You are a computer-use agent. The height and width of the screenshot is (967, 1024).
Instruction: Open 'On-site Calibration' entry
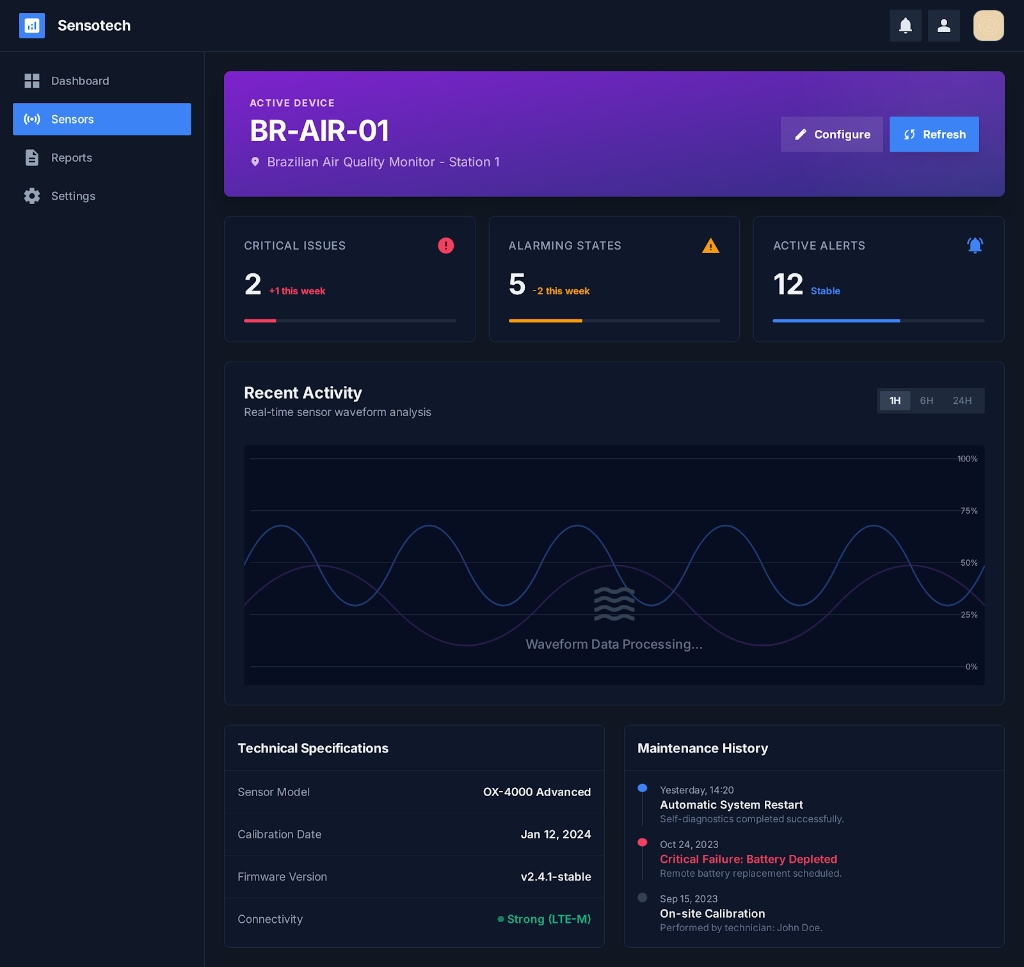click(712, 914)
